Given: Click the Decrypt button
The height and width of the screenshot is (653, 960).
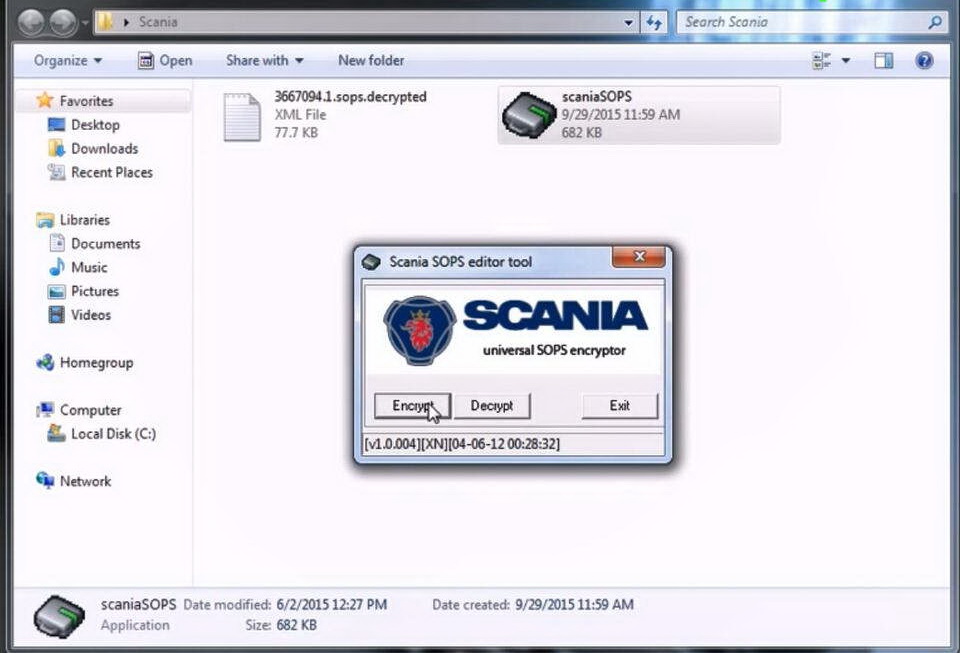Looking at the screenshot, I should [x=492, y=406].
